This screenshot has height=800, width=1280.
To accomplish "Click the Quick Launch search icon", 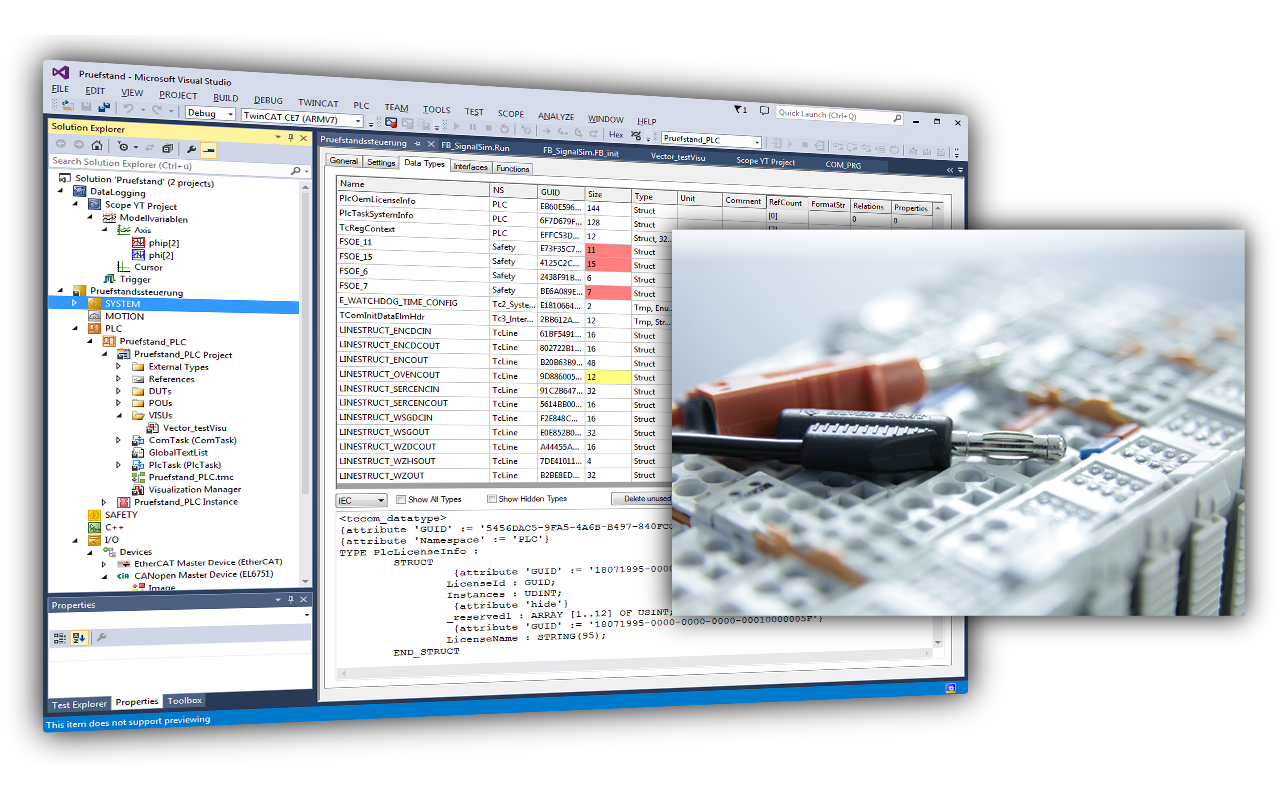I will (896, 118).
